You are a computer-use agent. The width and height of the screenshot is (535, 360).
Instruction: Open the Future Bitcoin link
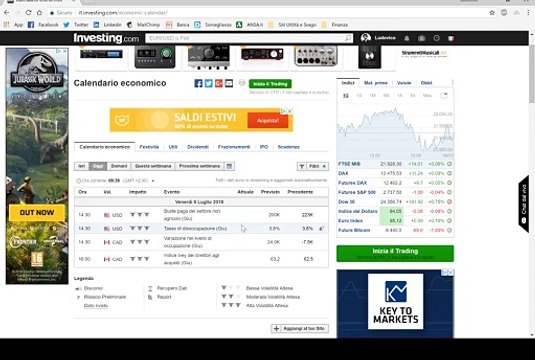tap(354, 230)
